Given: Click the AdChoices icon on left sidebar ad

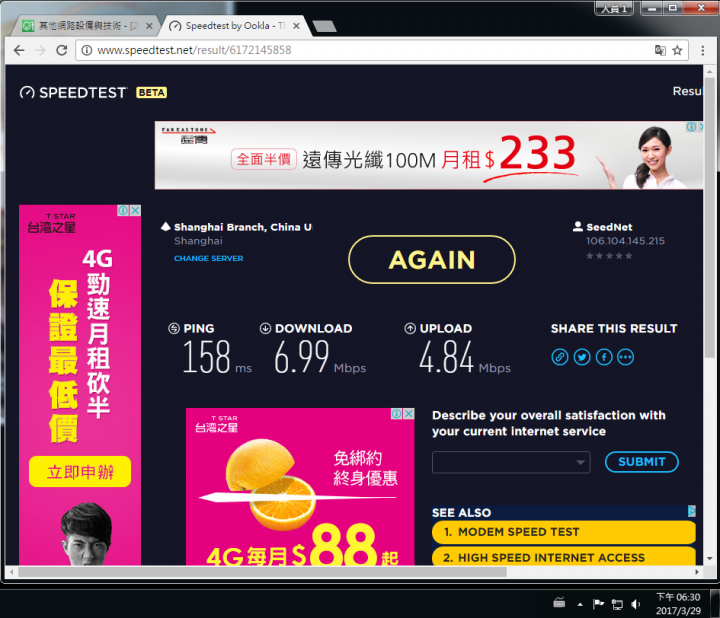Looking at the screenshot, I should tap(123, 210).
